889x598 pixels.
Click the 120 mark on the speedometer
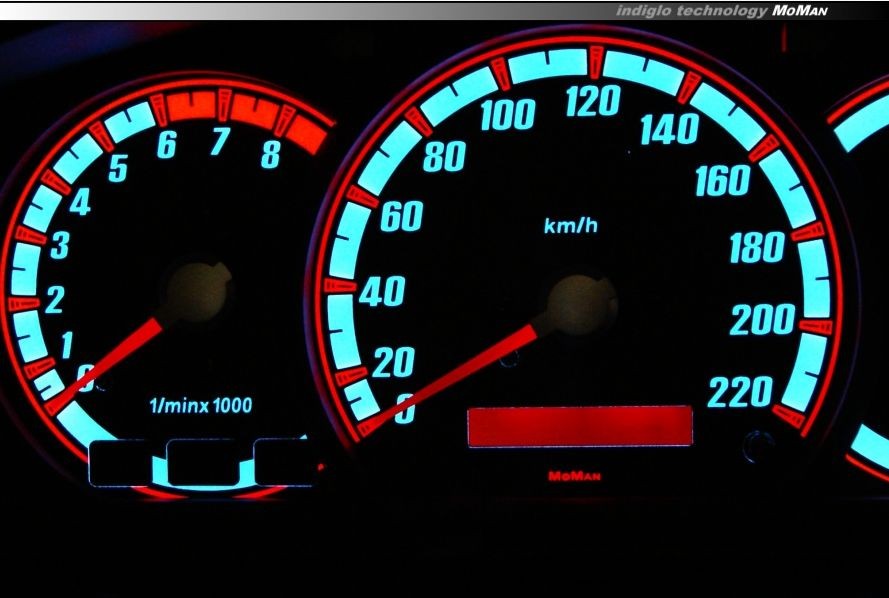tap(593, 101)
